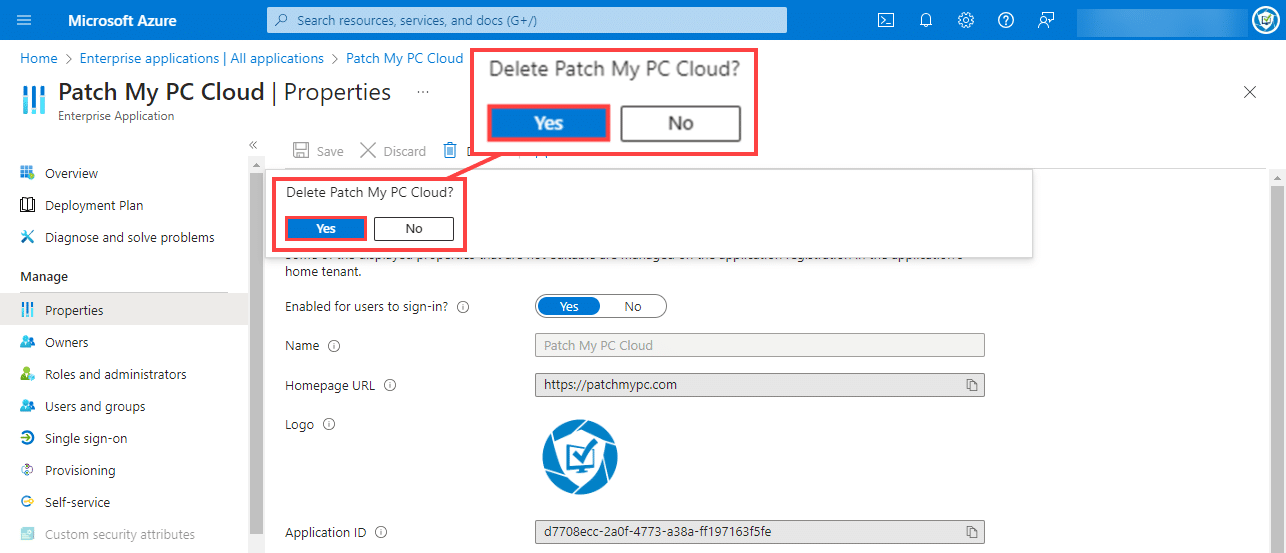1286x553 pixels.
Task: Open Single sign-on in the Manage menu
Action: point(85,438)
